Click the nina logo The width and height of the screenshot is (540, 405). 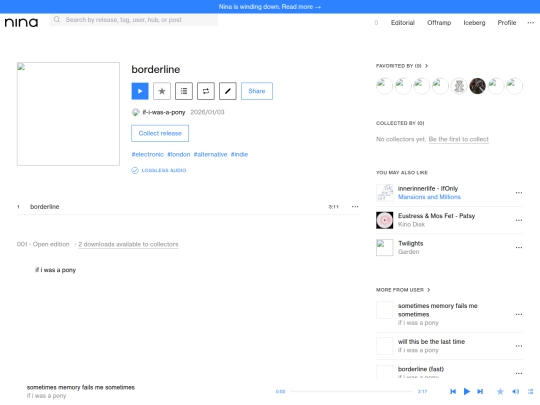21,22
